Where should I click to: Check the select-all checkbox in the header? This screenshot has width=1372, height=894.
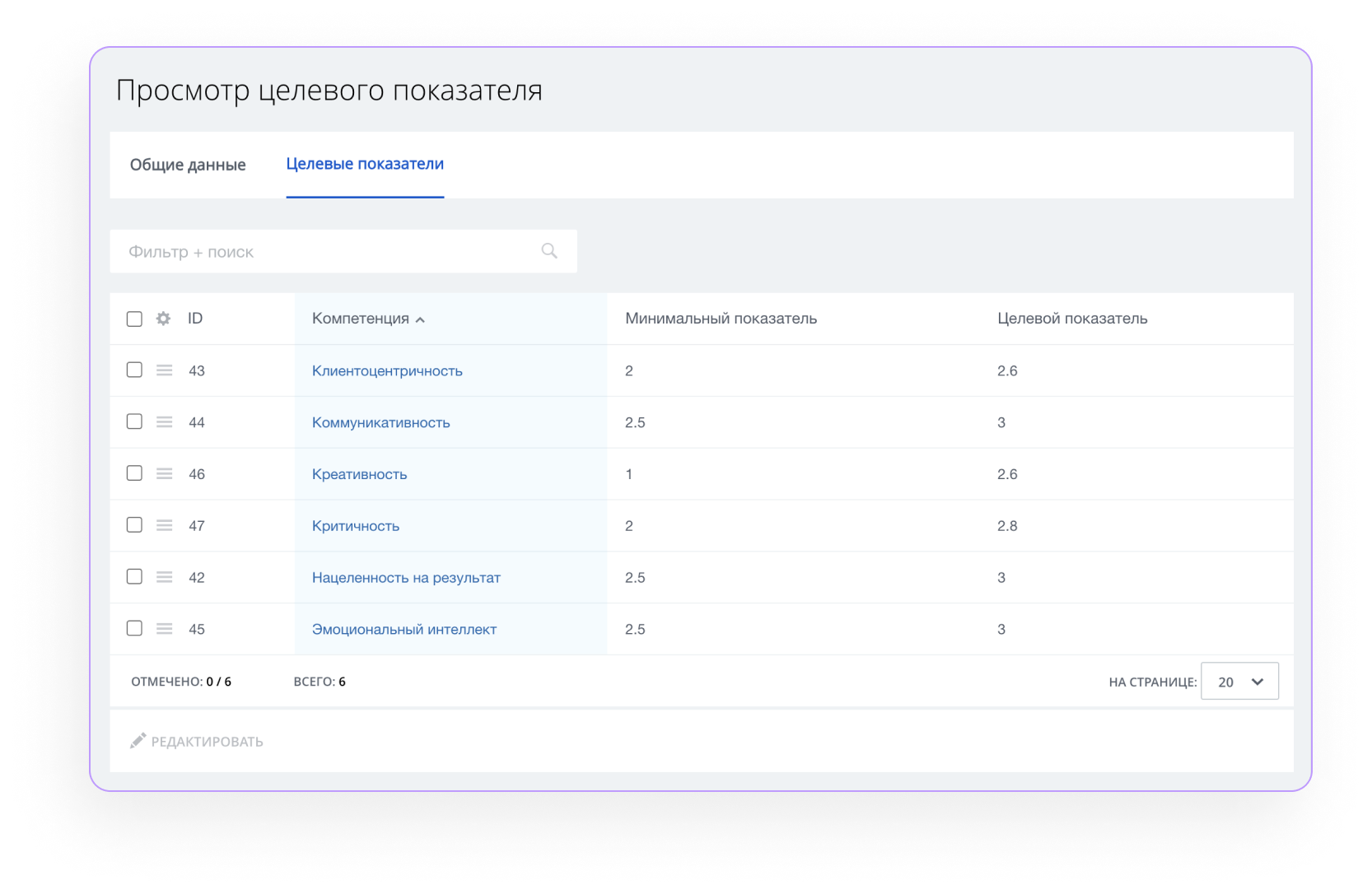134,319
